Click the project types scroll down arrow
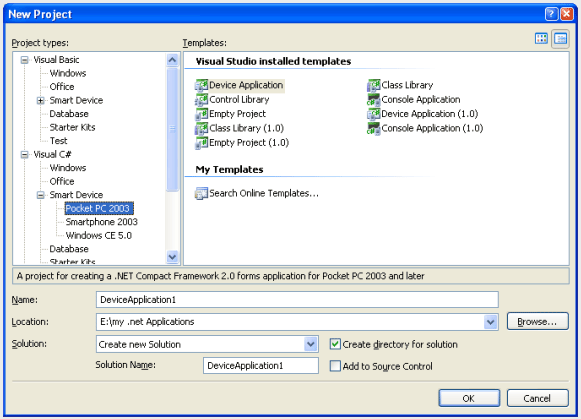581x419 pixels. pos(172,257)
